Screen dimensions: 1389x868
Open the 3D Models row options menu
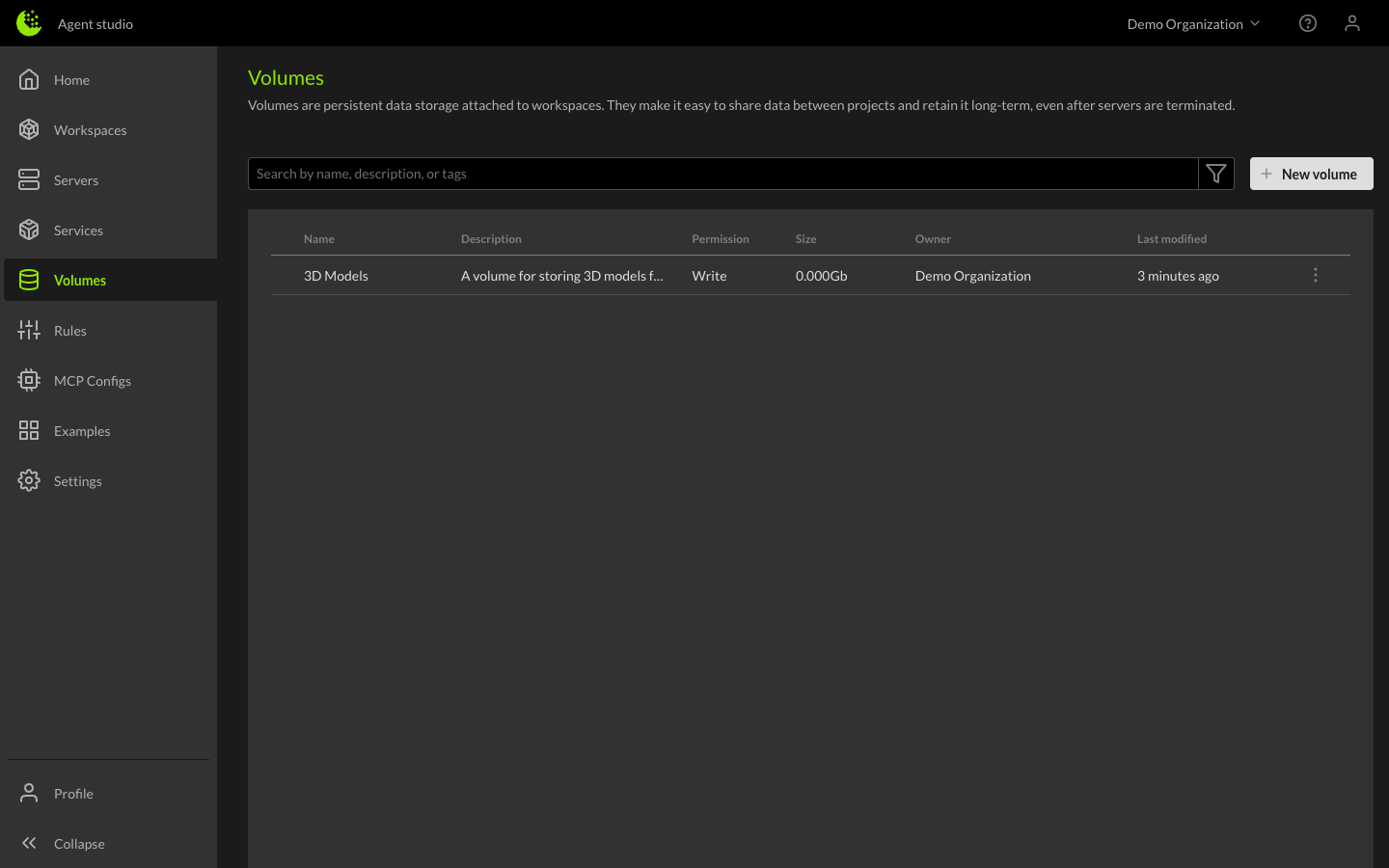click(x=1315, y=276)
